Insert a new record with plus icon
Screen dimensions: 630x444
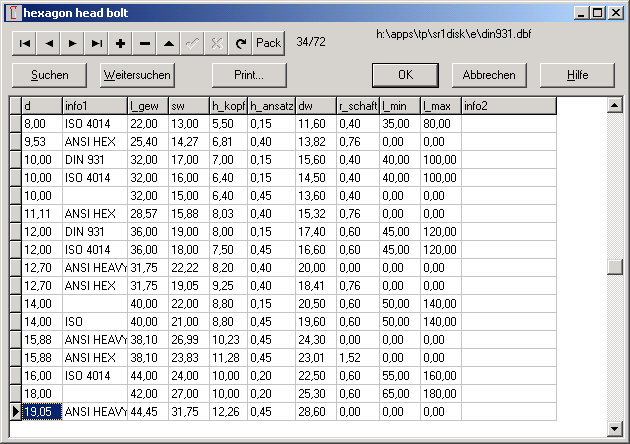[x=121, y=43]
